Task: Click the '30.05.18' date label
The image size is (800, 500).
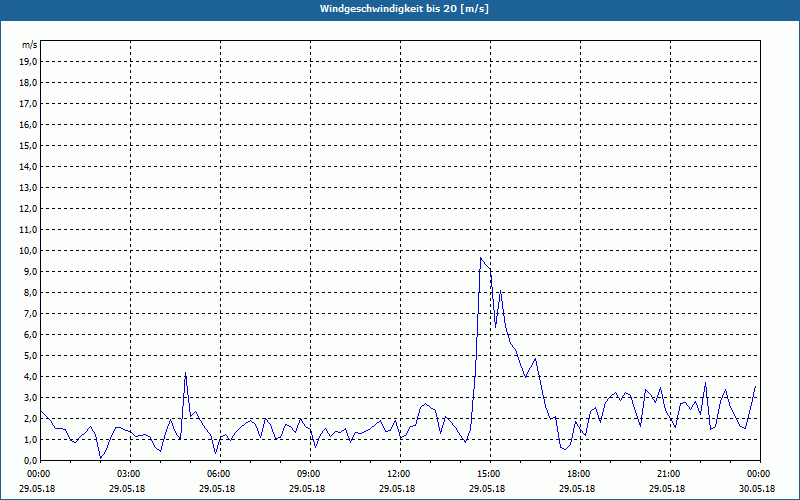Action: coord(757,488)
